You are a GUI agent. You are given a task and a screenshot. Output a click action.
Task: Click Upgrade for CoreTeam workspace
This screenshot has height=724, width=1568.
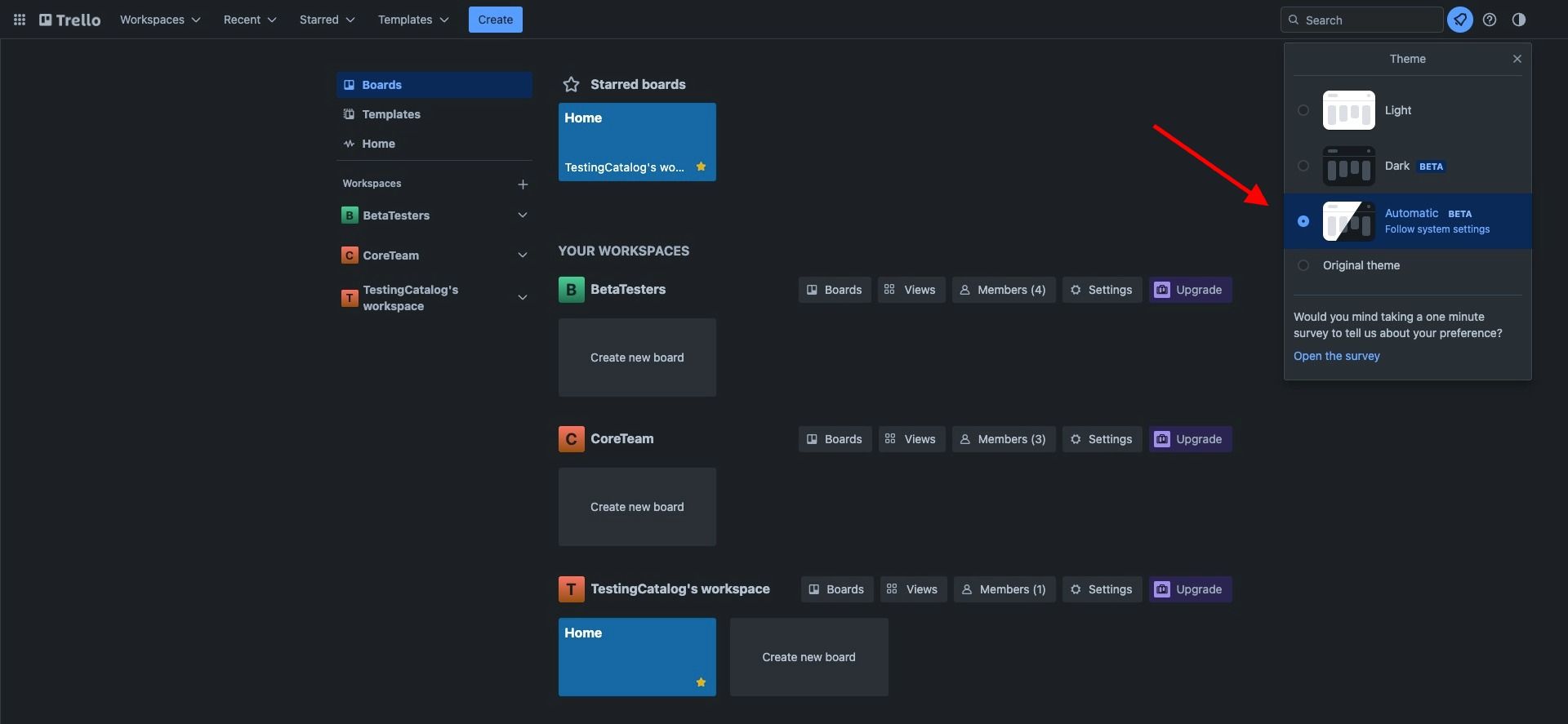tap(1190, 439)
